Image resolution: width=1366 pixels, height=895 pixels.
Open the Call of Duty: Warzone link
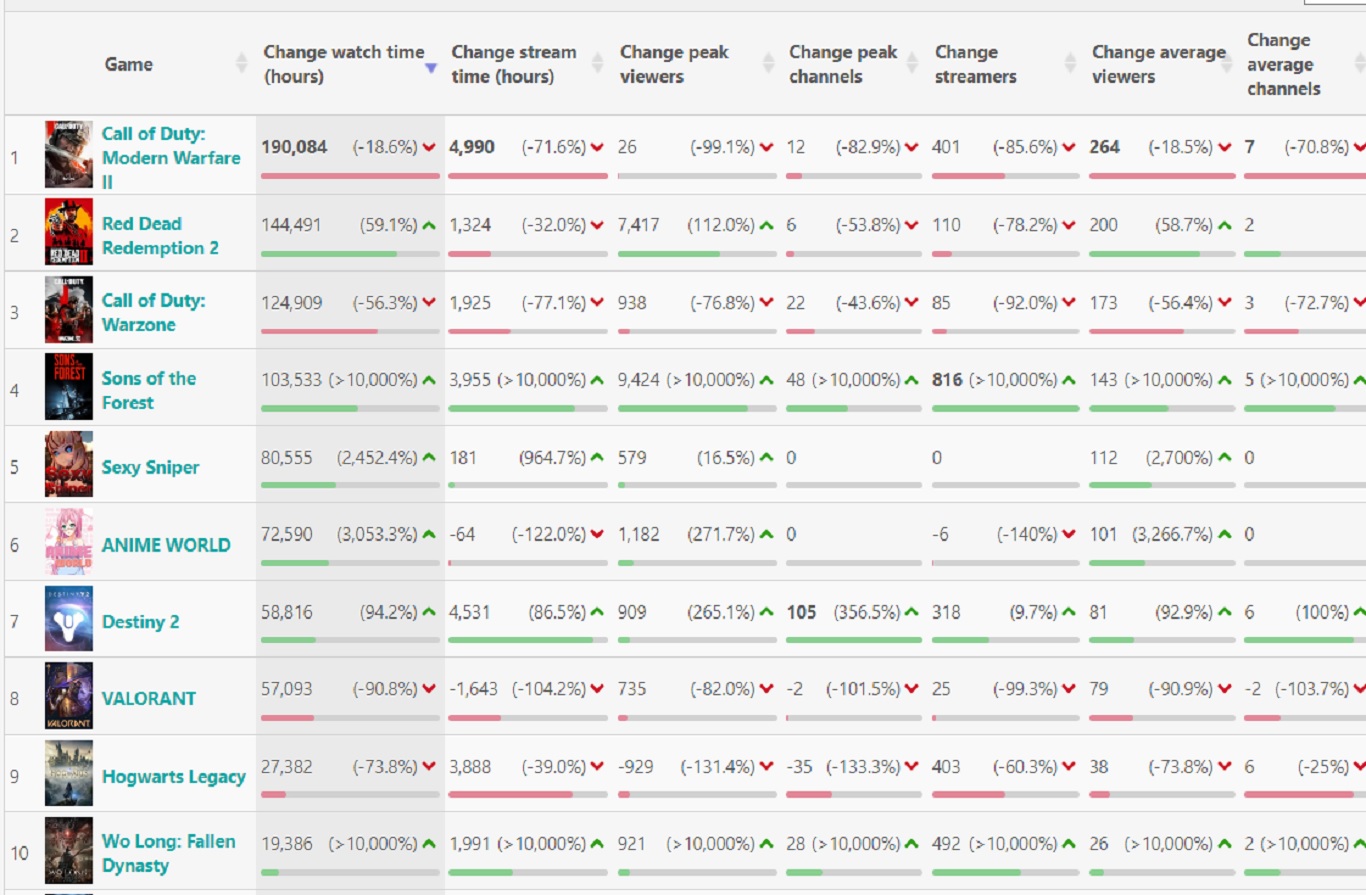[x=153, y=312]
